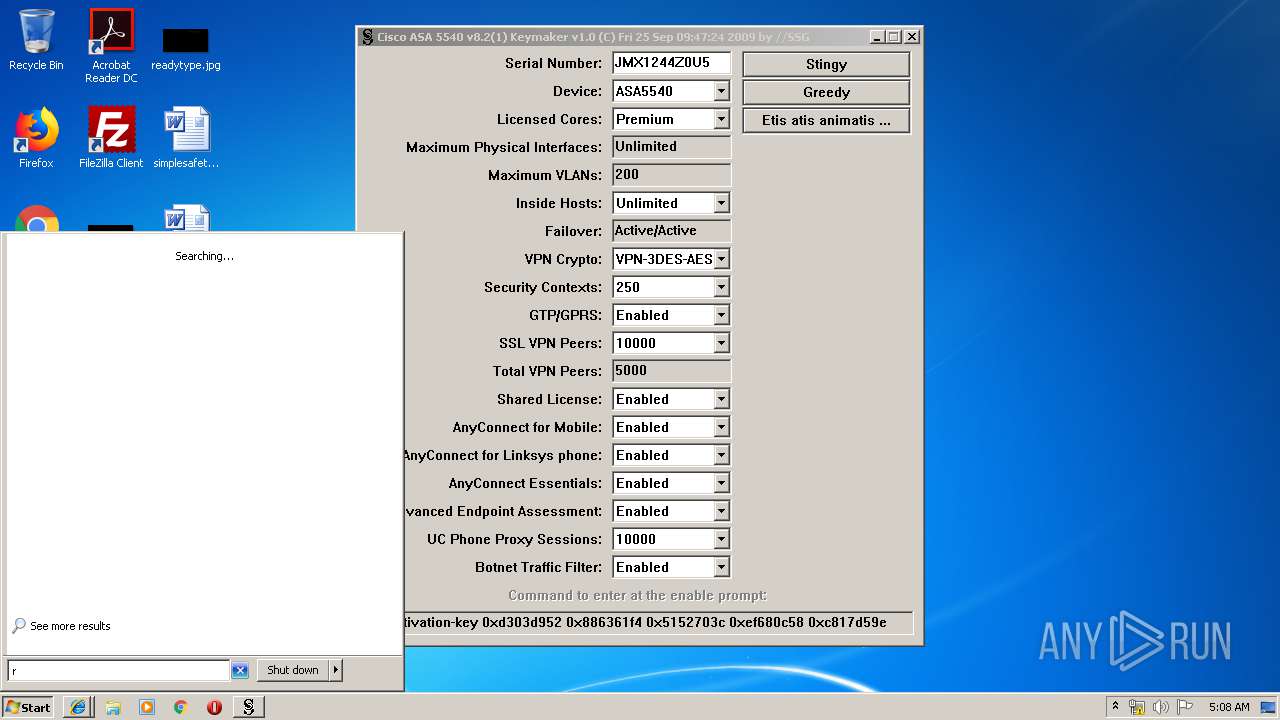Viewport: 1280px width, 720px height.
Task: Click the activation-key command field
Action: (x=658, y=622)
